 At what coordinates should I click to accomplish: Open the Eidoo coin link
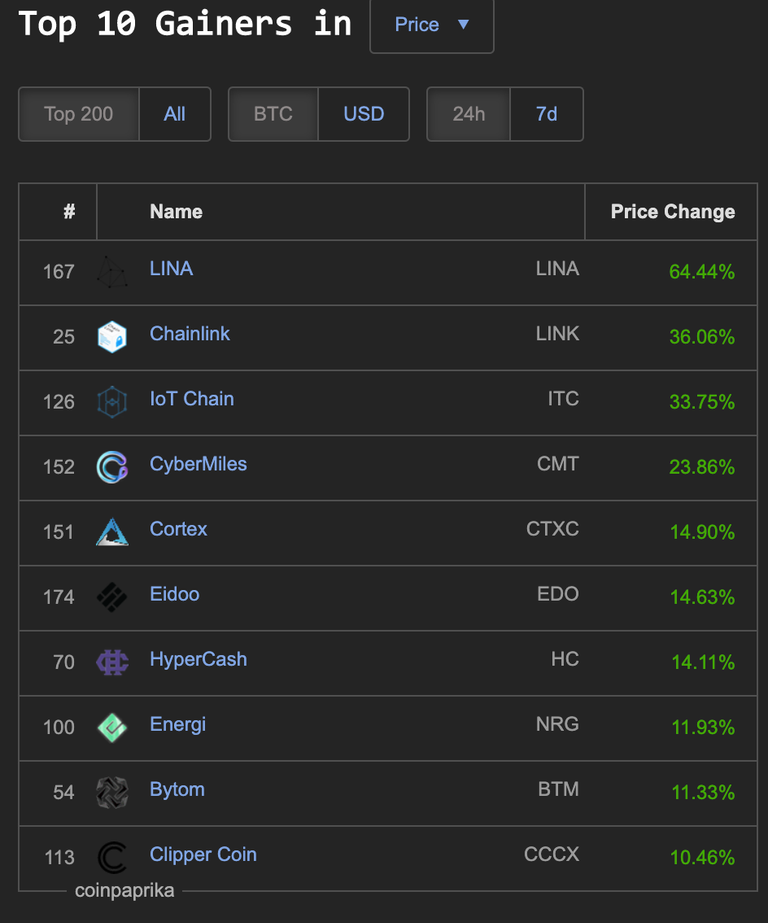tap(175, 594)
